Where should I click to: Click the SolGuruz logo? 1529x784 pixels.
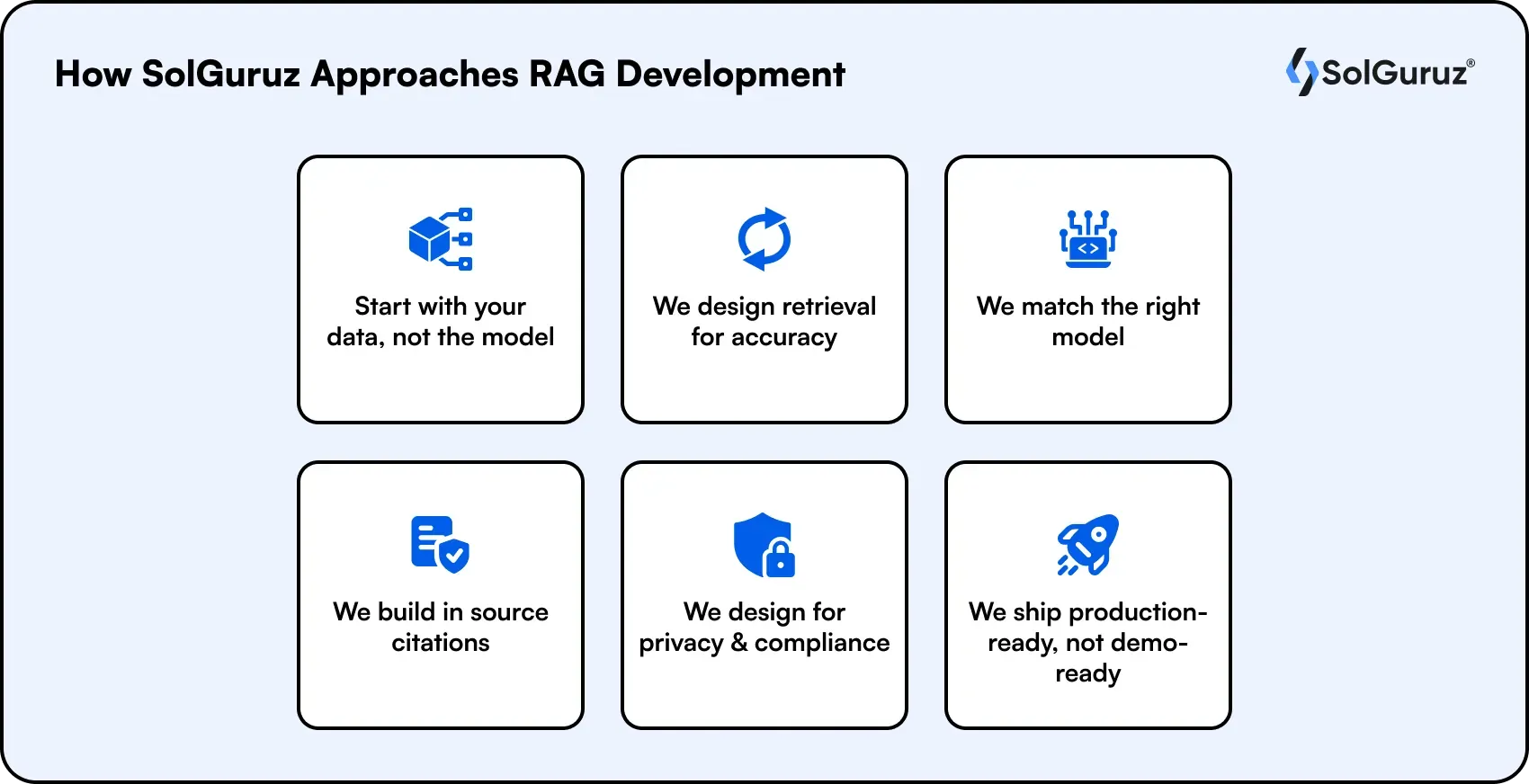(x=1380, y=72)
